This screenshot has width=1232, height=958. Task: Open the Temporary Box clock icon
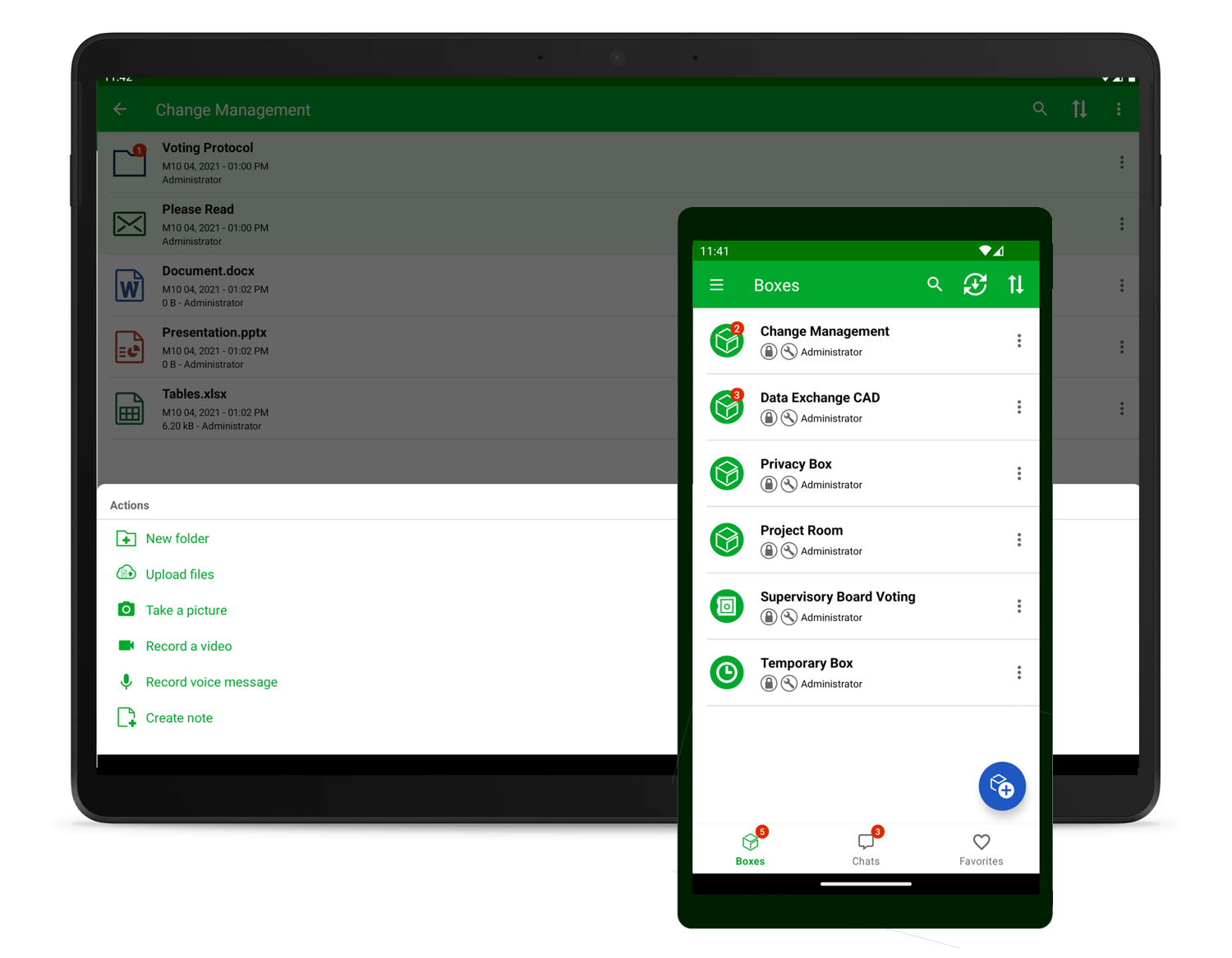727,673
